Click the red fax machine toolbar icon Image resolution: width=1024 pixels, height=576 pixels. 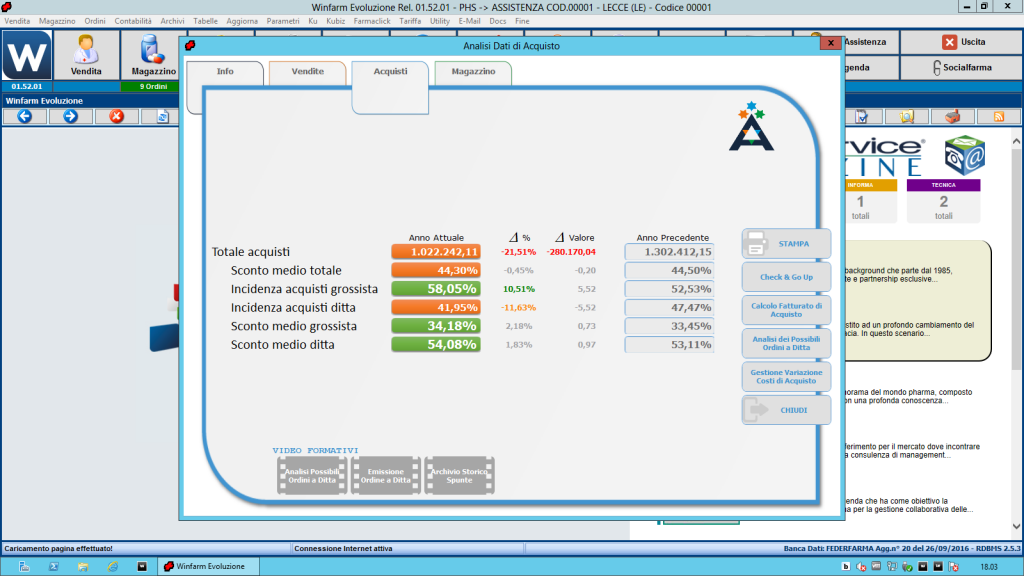pos(953,117)
